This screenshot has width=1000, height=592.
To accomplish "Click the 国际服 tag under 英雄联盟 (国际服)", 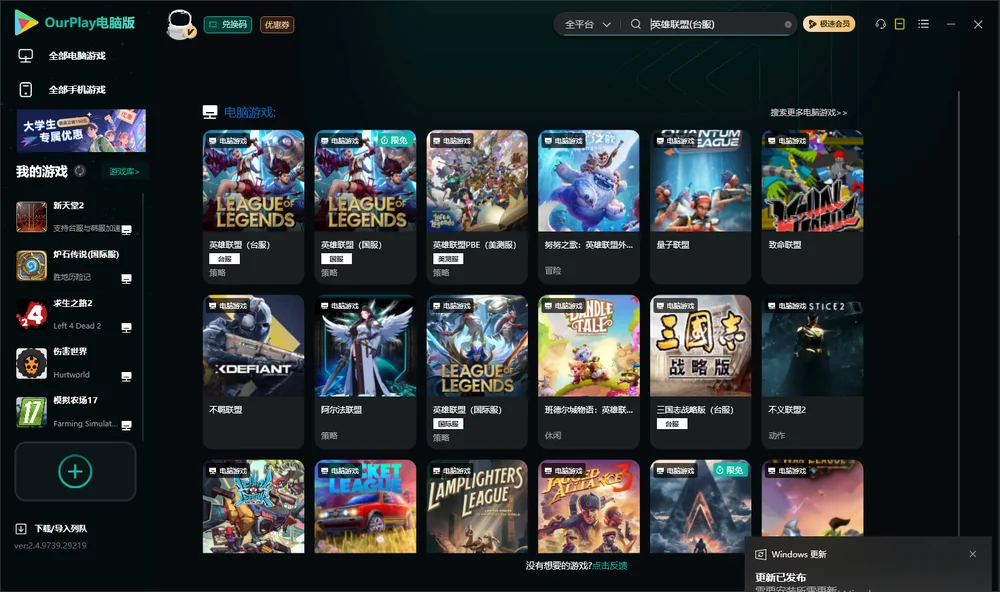I will point(448,424).
